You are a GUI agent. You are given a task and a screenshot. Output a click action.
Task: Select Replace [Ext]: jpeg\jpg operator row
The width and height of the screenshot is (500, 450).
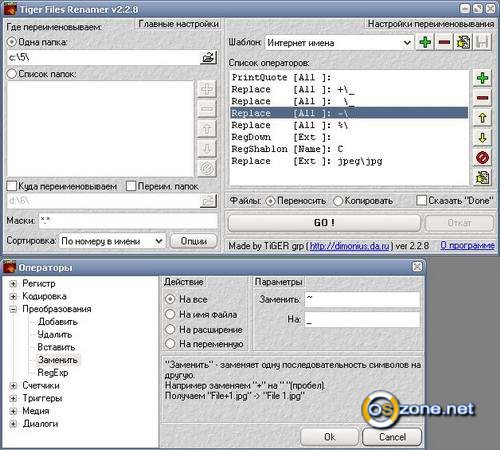pos(349,161)
